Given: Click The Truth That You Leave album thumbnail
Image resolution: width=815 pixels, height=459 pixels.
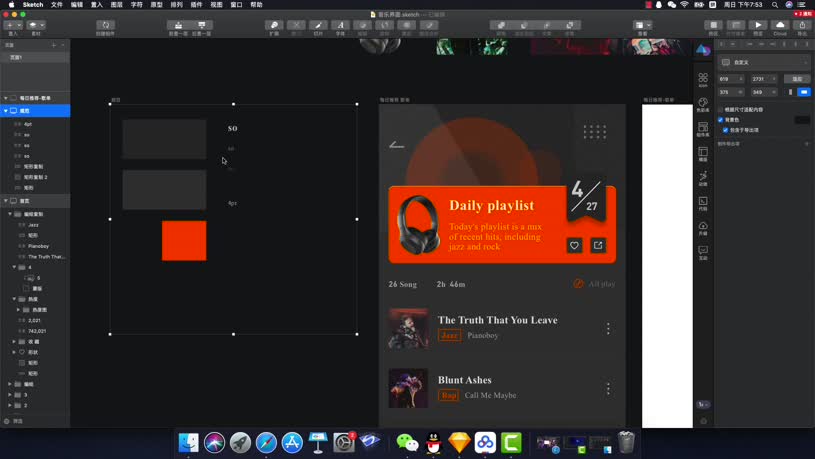Looking at the screenshot, I should [x=409, y=328].
